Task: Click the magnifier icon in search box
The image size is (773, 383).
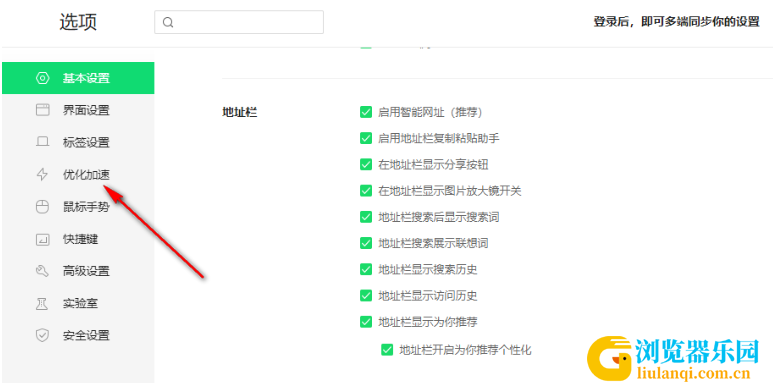Action: pyautogui.click(x=168, y=22)
